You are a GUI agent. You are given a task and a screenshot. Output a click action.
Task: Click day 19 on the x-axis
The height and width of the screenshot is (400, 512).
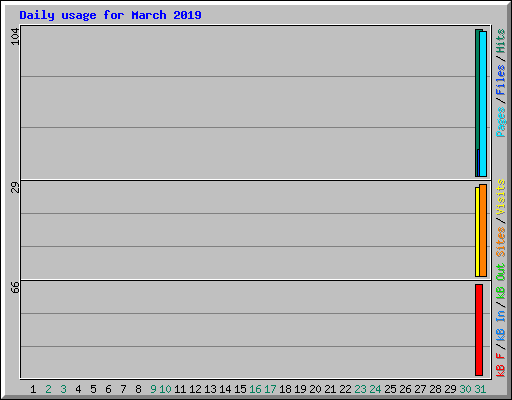pyautogui.click(x=300, y=389)
